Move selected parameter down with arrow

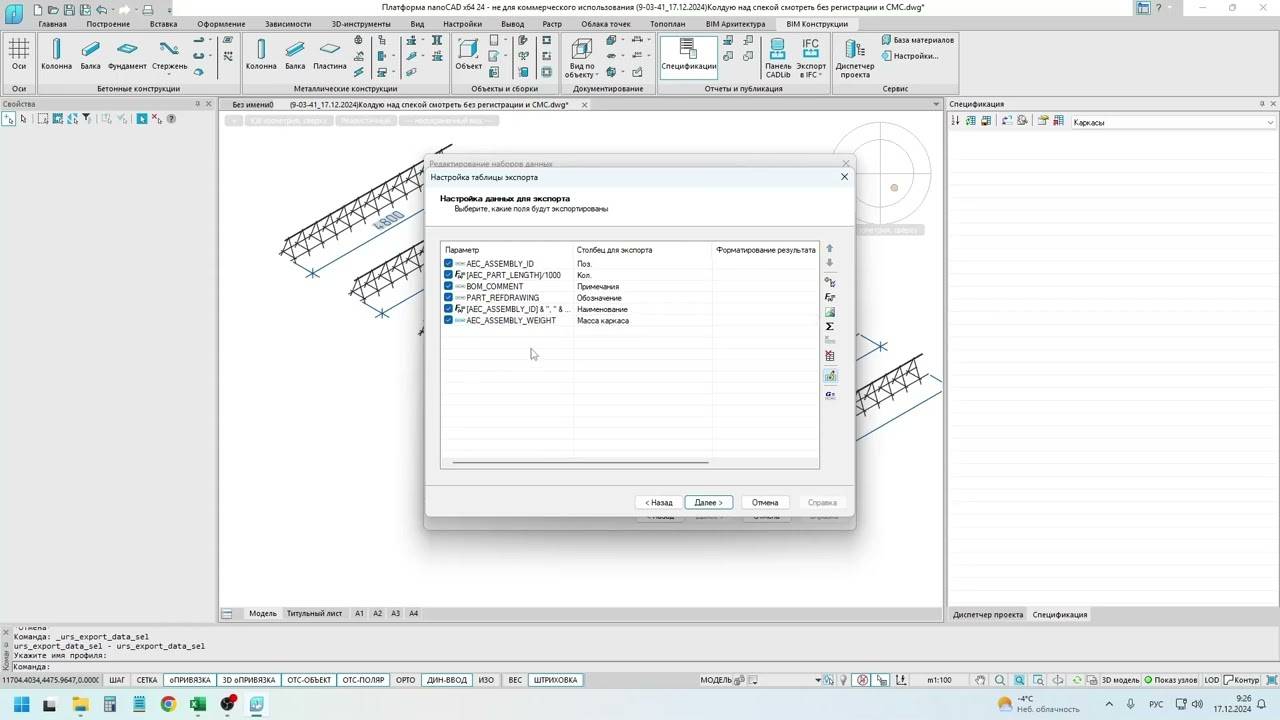coord(829,263)
